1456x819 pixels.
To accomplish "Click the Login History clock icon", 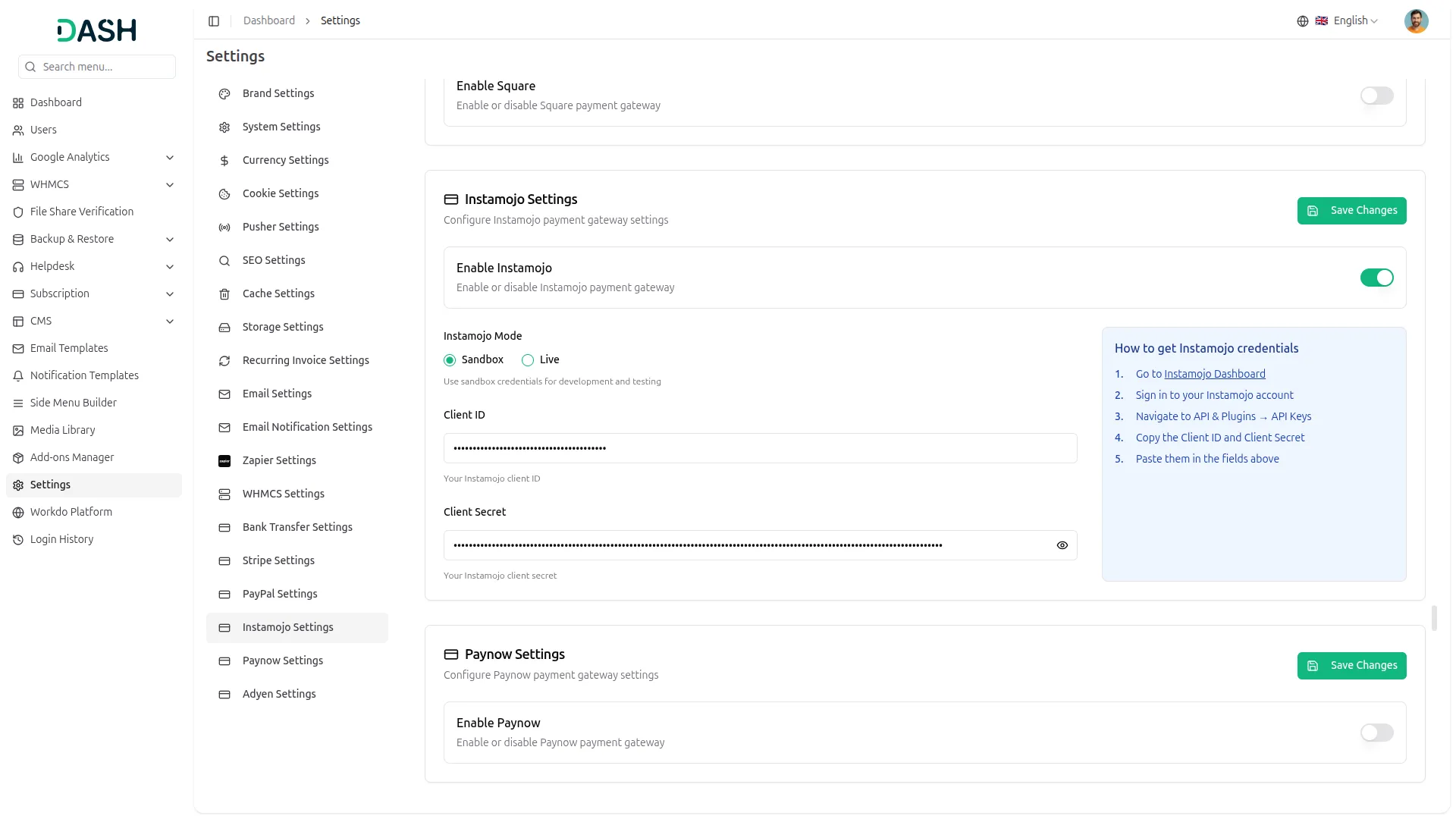I will coord(18,540).
